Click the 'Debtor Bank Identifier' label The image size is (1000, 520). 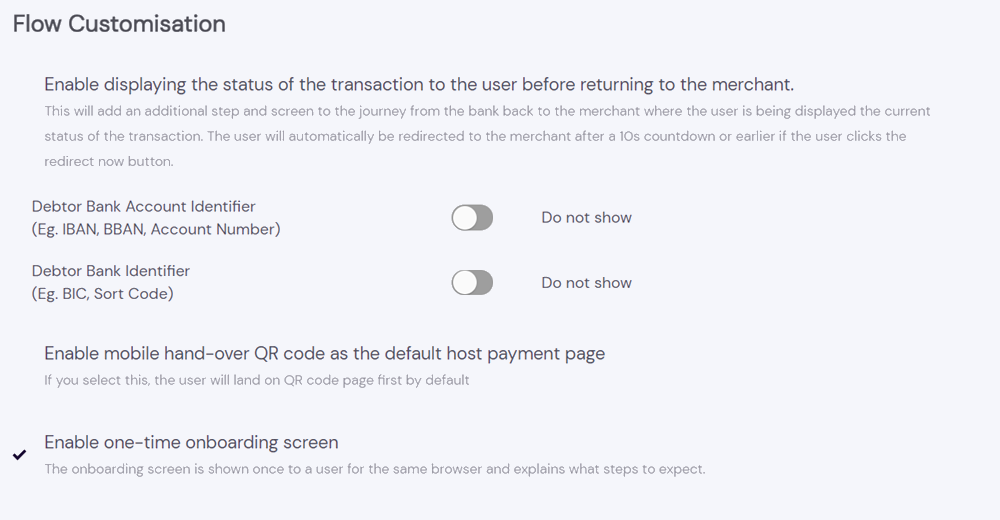coord(110,271)
